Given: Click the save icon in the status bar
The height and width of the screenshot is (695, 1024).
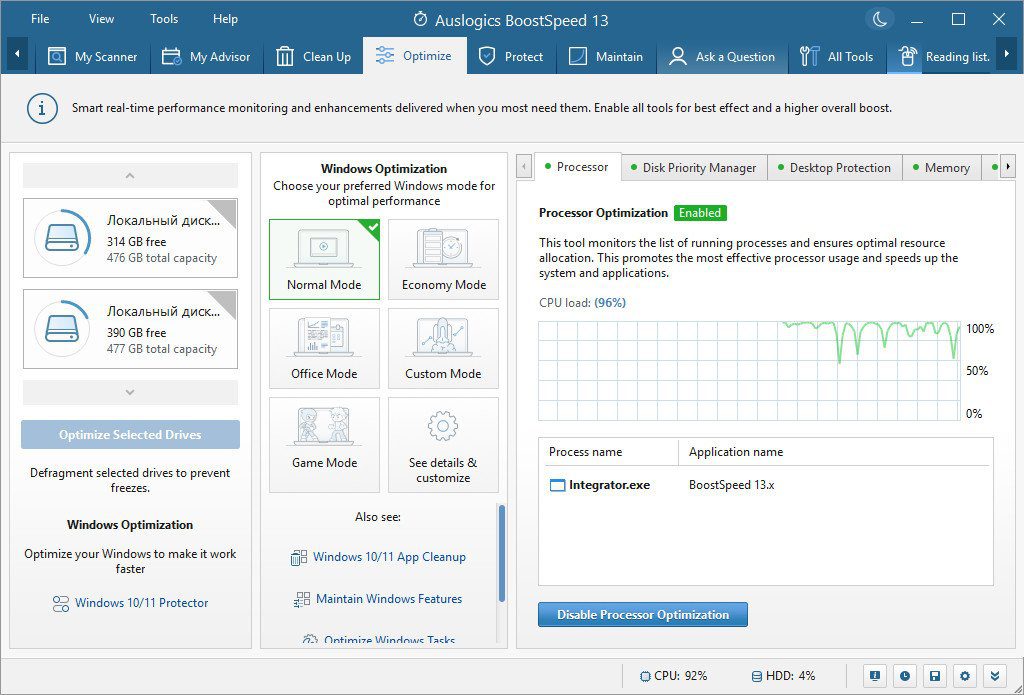Looking at the screenshot, I should (935, 676).
